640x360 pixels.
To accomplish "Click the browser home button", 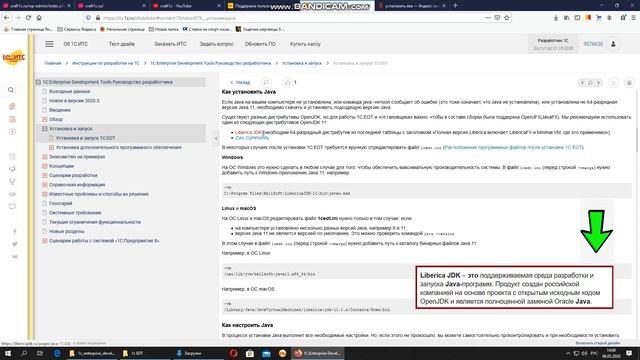I will coord(39,18).
